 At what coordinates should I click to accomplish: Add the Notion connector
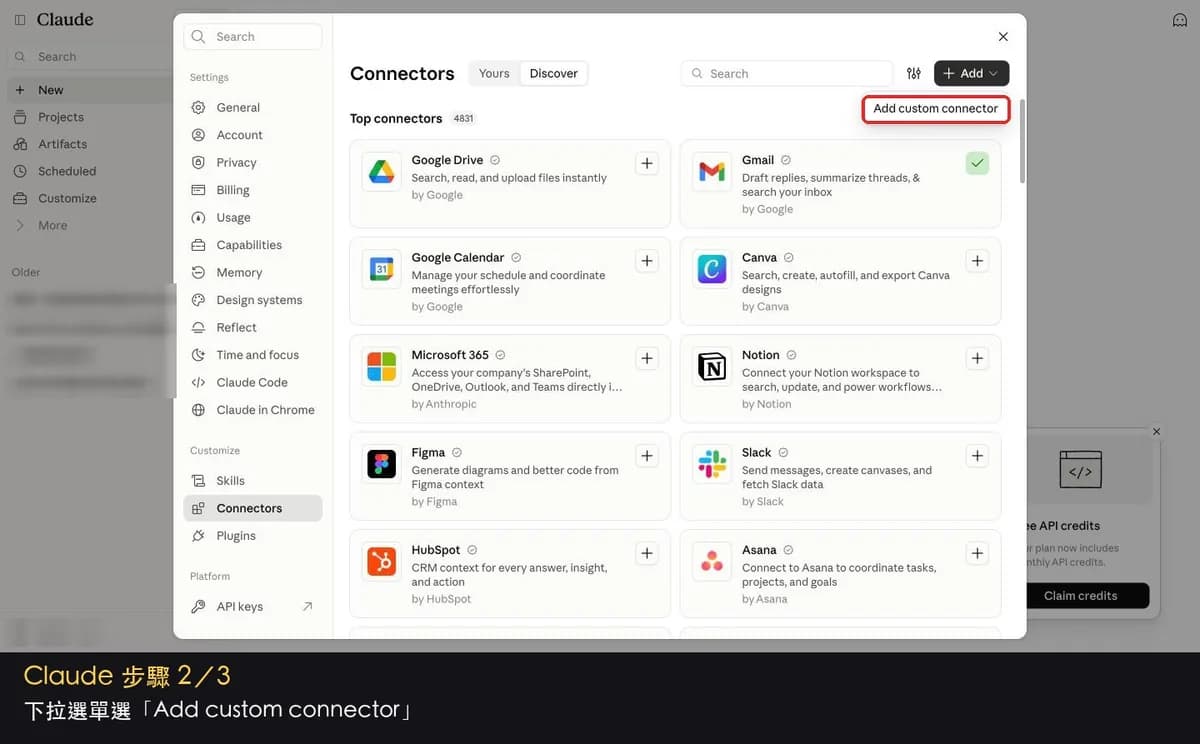[x=977, y=358]
